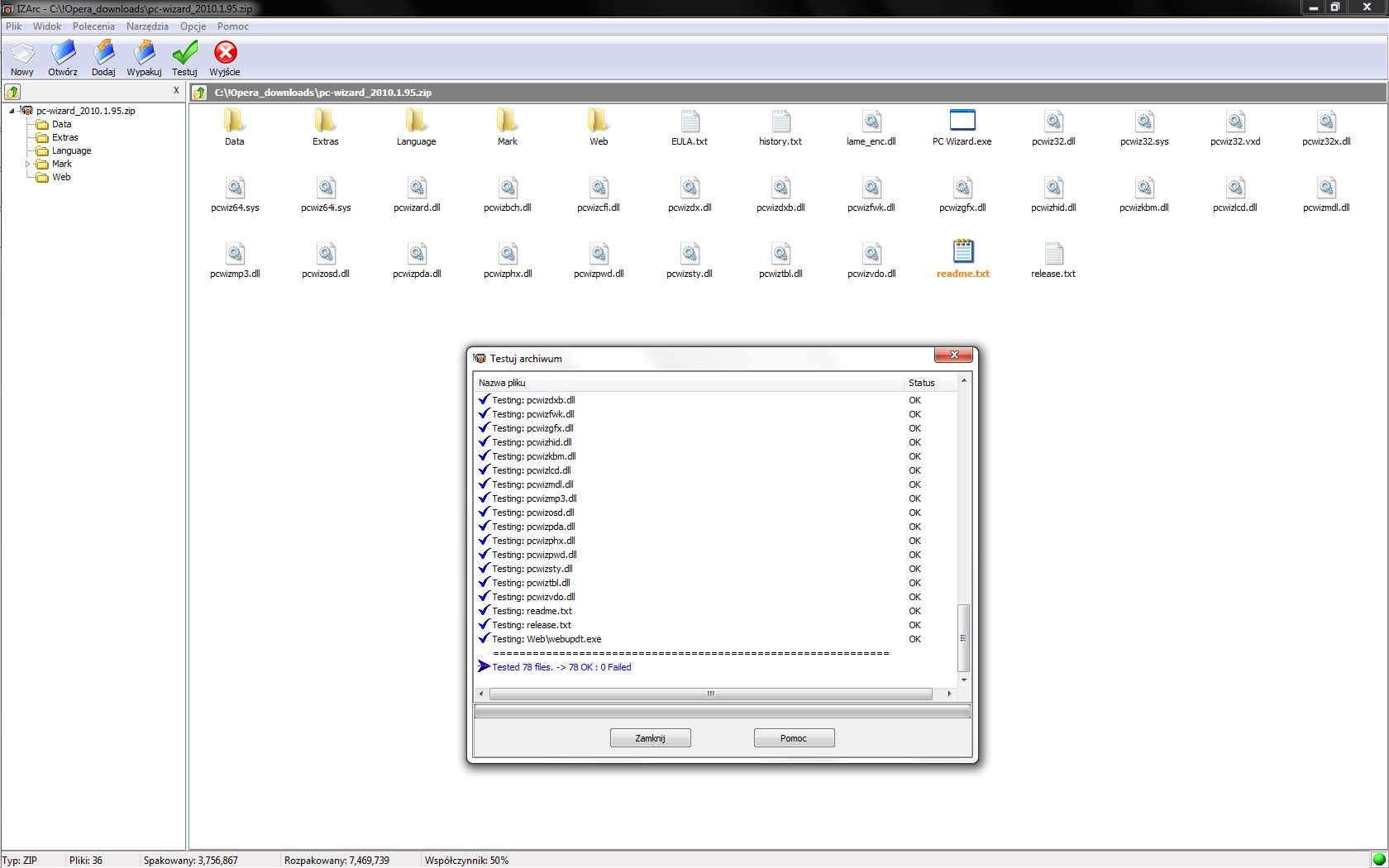Select the Mark folder icon in the file view

508,121
